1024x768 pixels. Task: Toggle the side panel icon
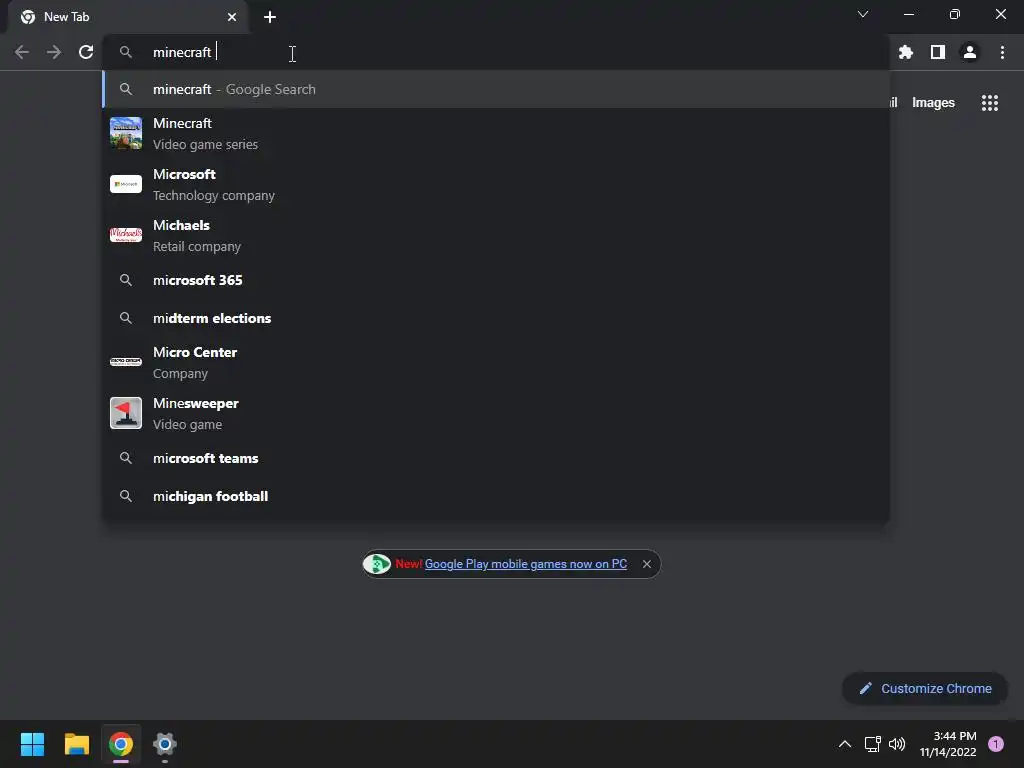(x=938, y=52)
